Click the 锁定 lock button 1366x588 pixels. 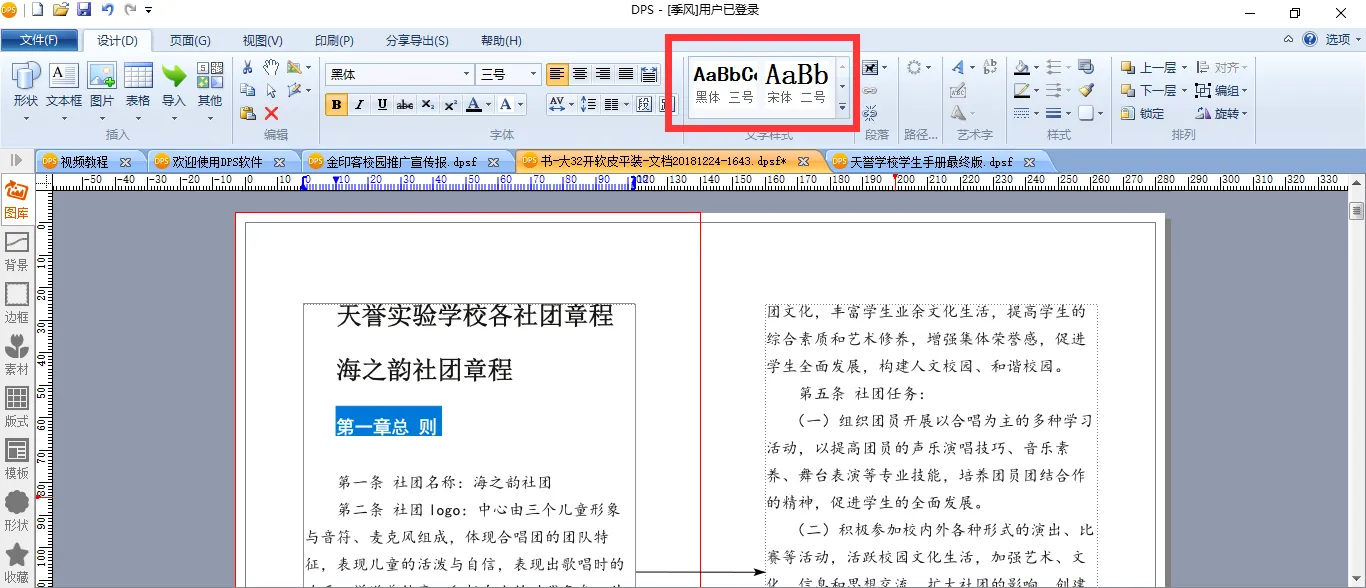point(1143,114)
